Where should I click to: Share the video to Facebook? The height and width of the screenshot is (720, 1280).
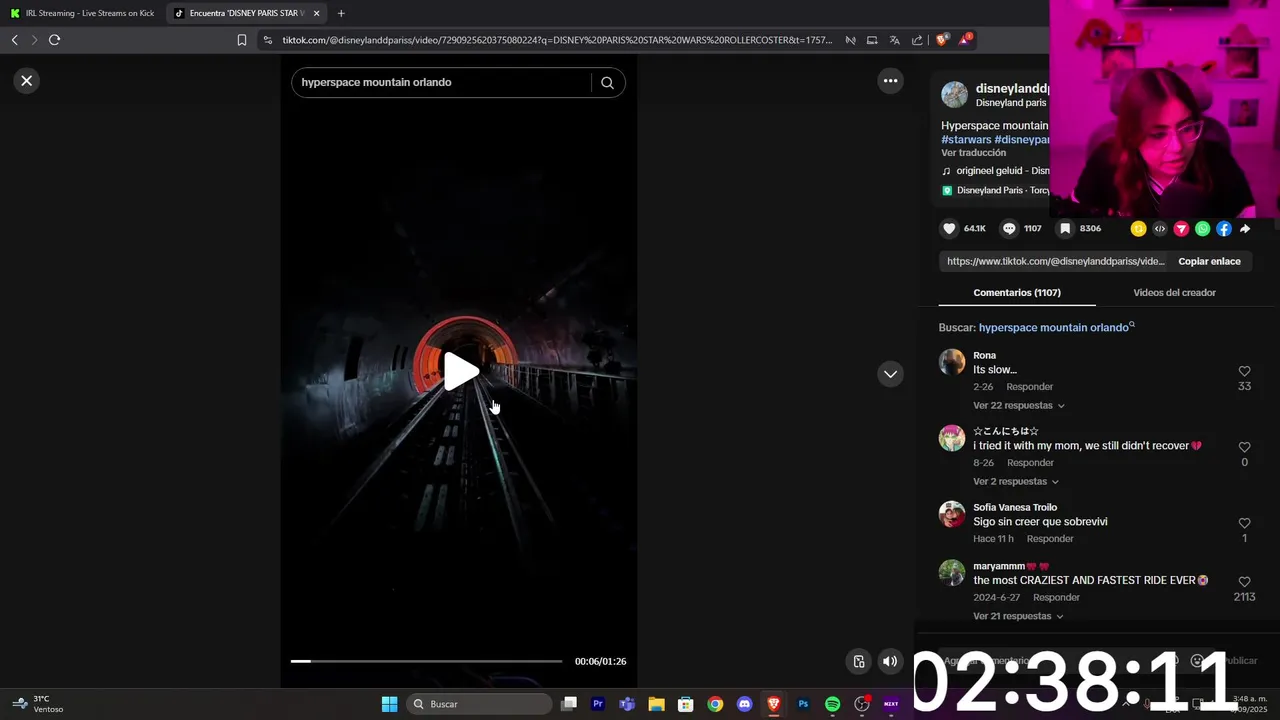[x=1224, y=229]
